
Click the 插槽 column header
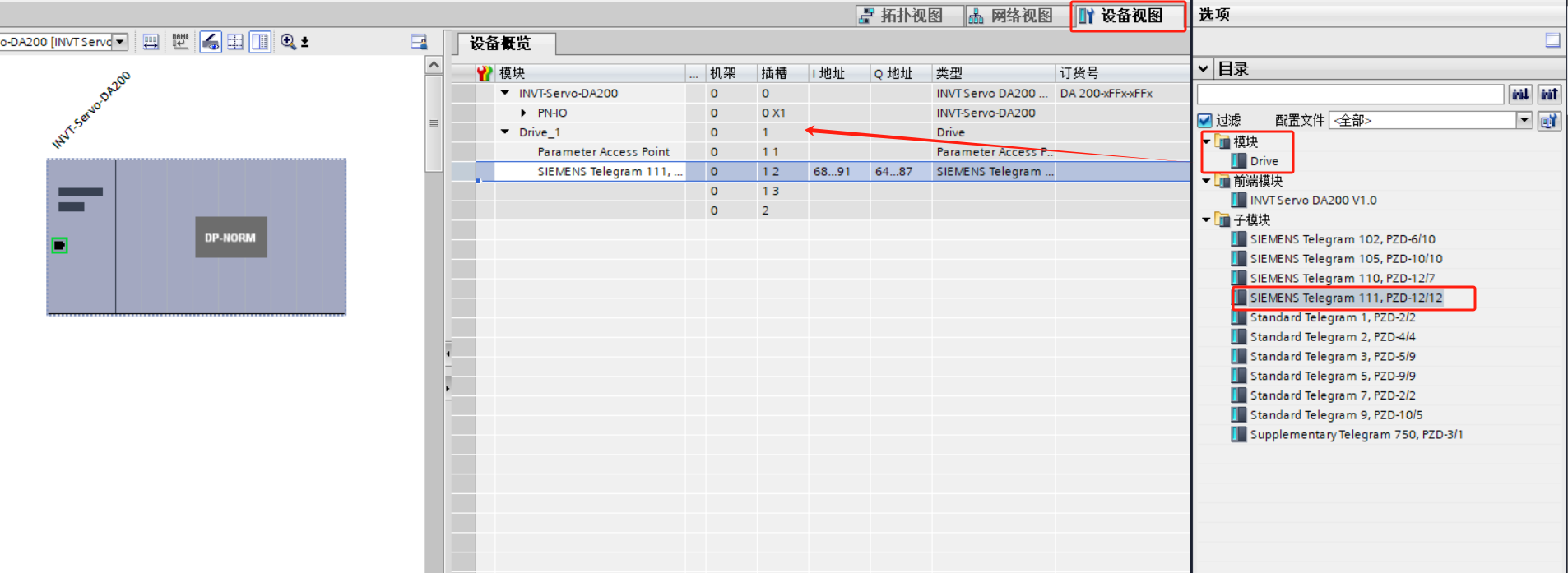pos(782,73)
